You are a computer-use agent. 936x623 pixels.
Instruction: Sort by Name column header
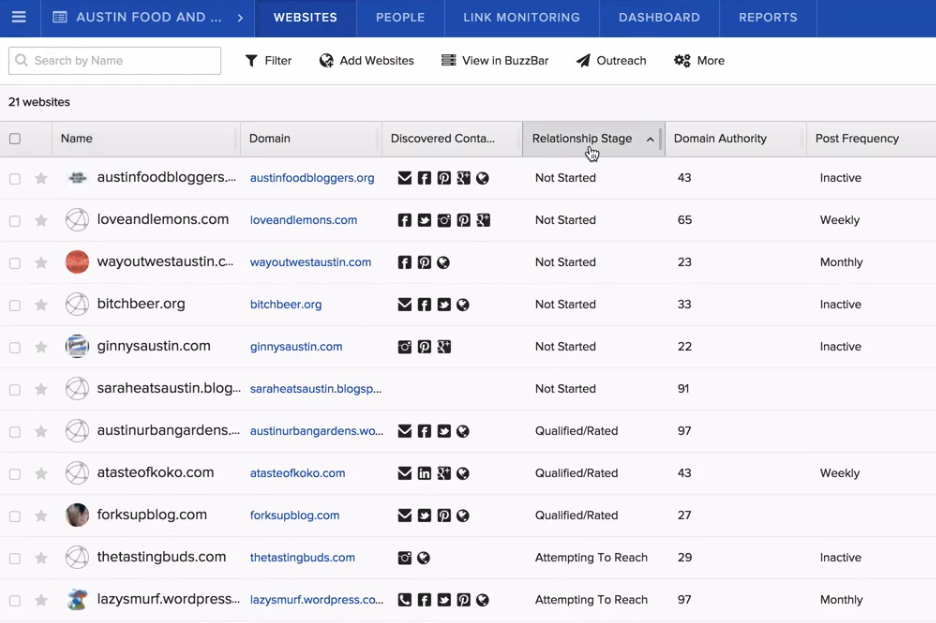pos(146,138)
